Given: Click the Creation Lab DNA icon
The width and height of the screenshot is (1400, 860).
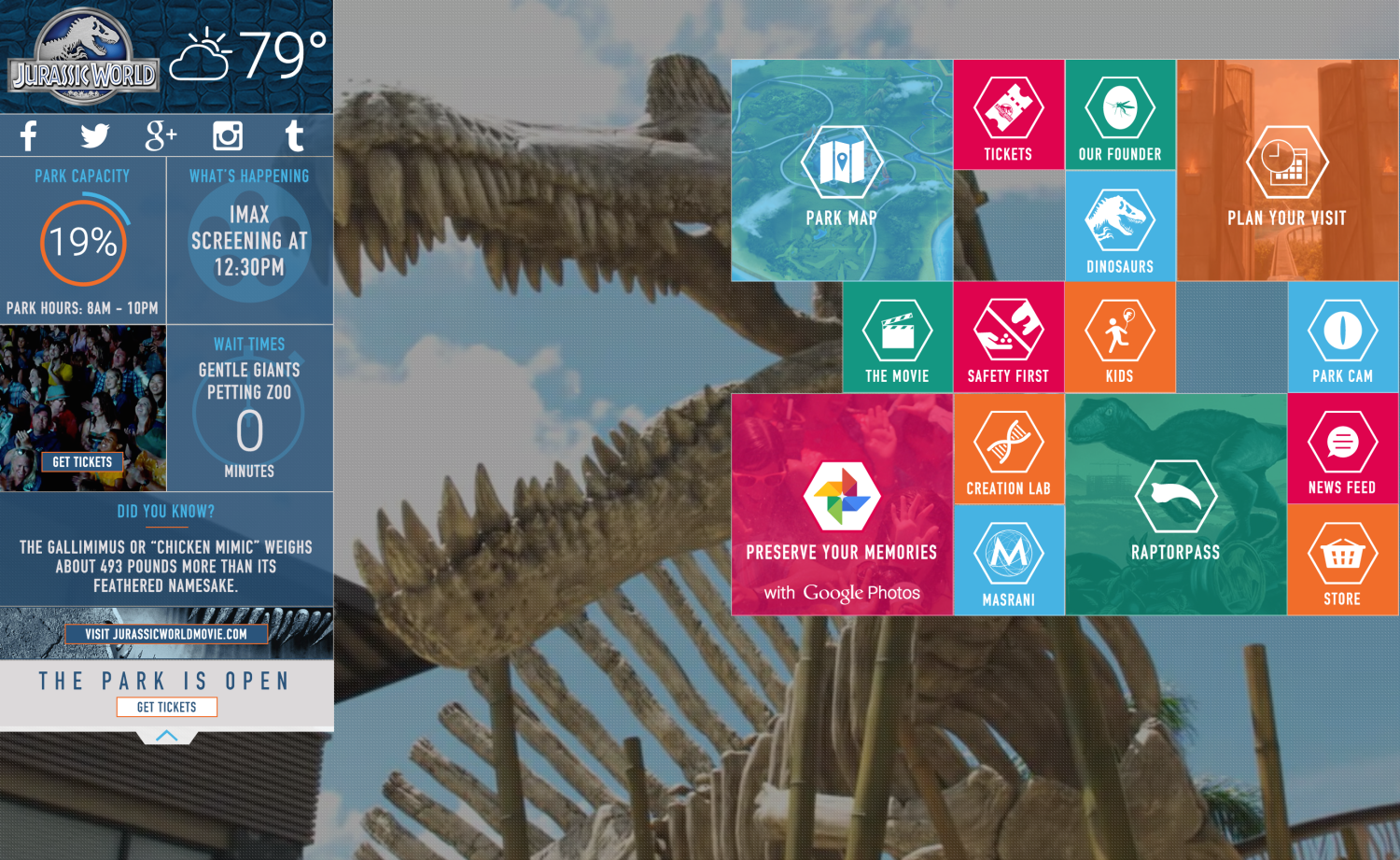Looking at the screenshot, I should pos(1008,448).
